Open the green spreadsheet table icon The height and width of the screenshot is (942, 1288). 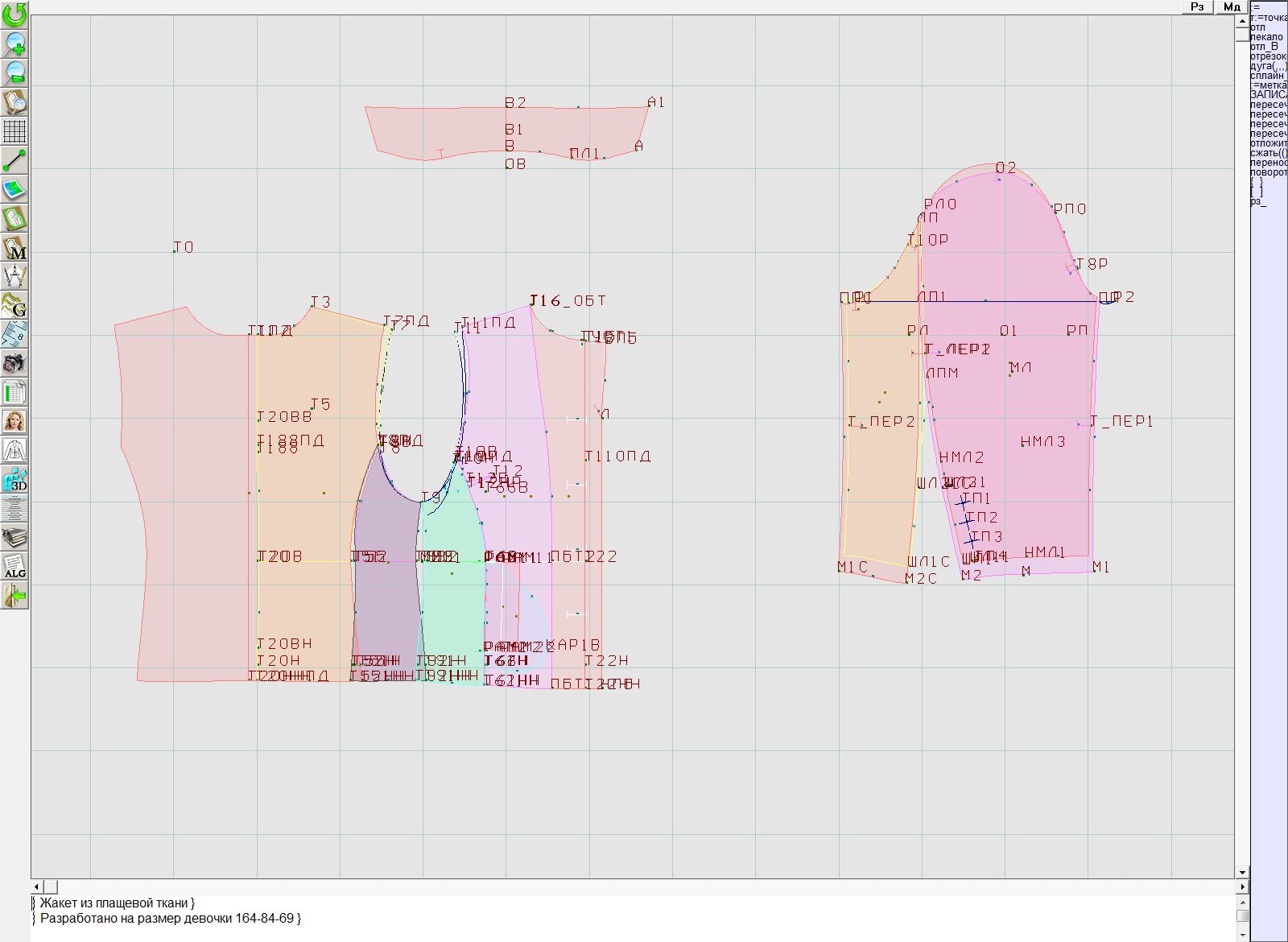(x=14, y=393)
